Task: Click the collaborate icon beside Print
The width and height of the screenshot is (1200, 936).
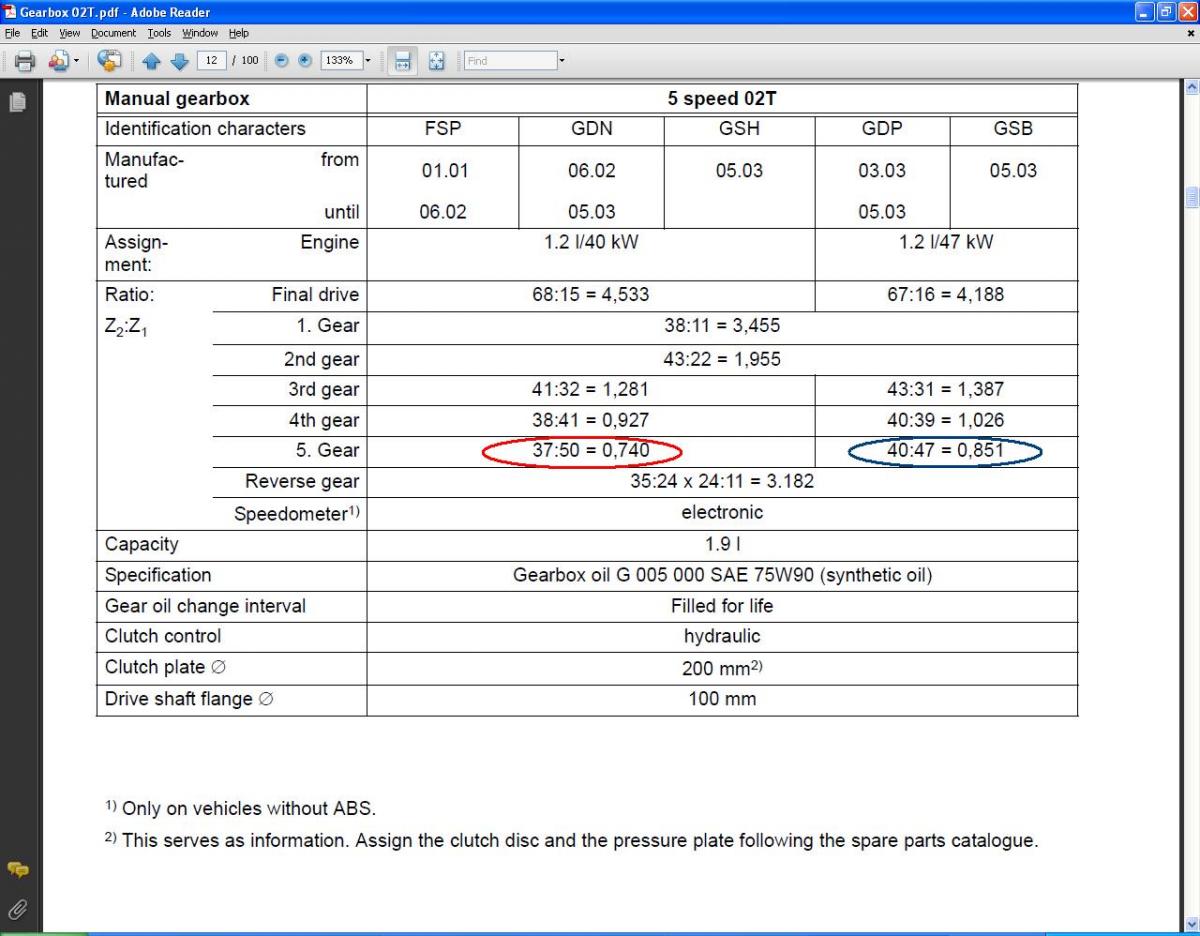Action: tap(58, 61)
